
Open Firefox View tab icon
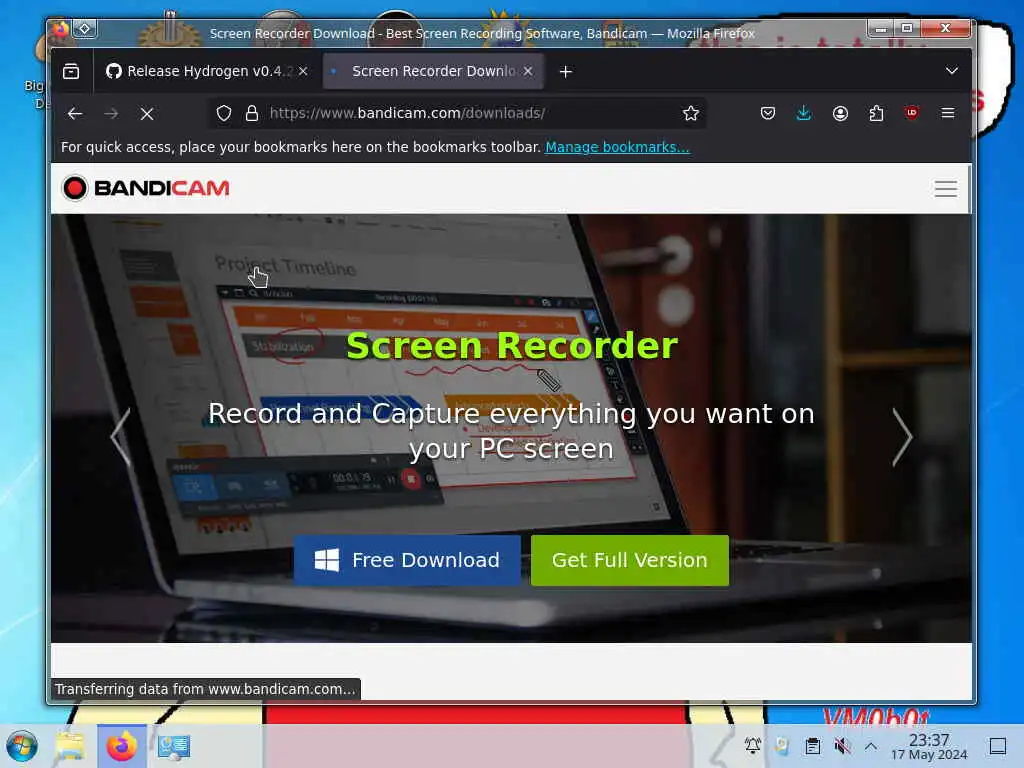[x=71, y=71]
